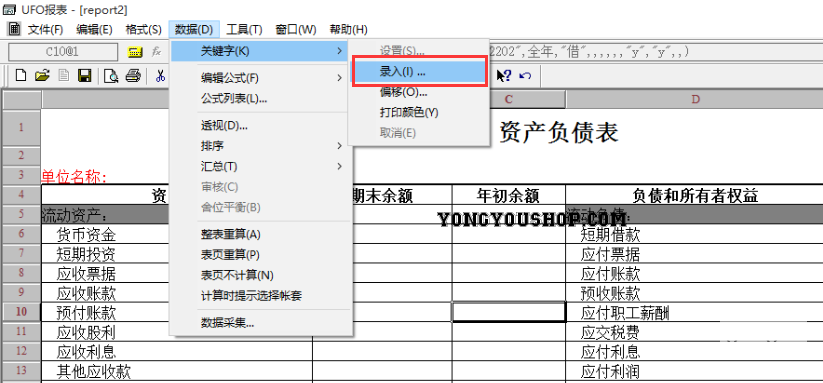This screenshot has width=823, height=383.
Task: Select column C header
Action: click(508, 99)
